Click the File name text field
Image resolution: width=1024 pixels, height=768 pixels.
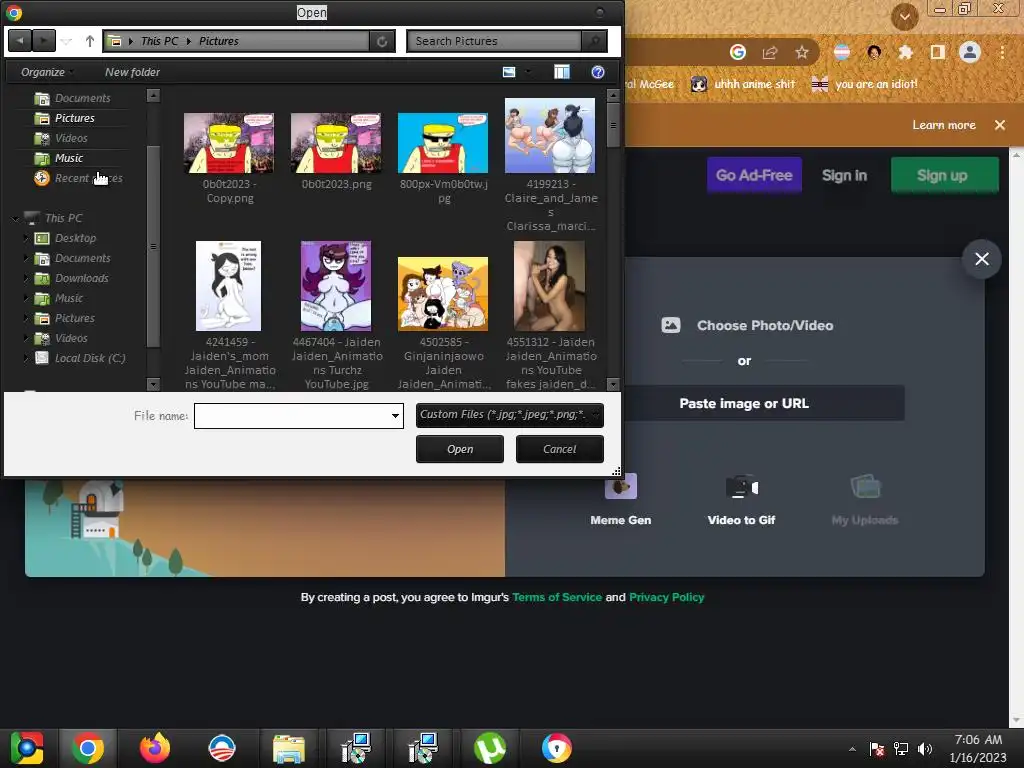291,416
